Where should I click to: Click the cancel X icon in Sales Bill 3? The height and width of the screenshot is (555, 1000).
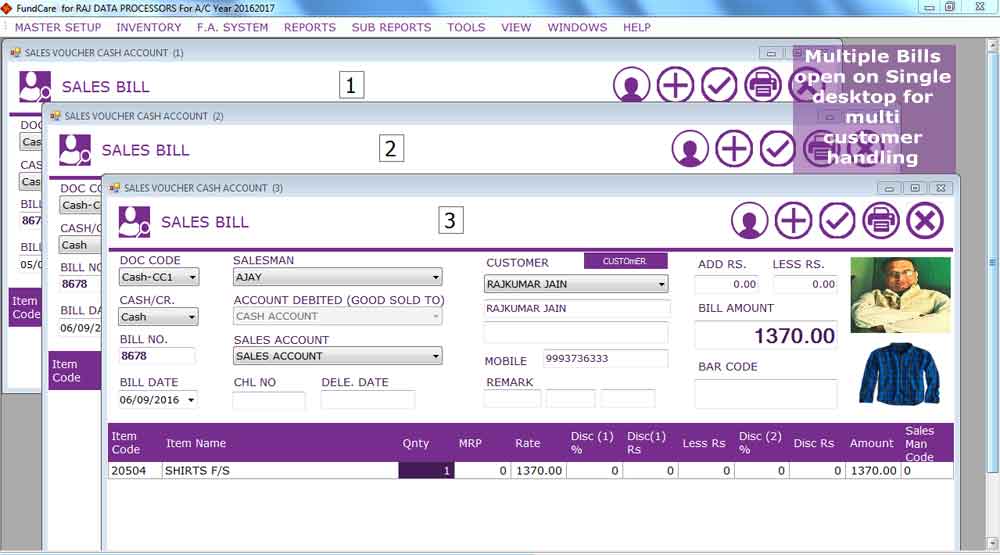[925, 221]
